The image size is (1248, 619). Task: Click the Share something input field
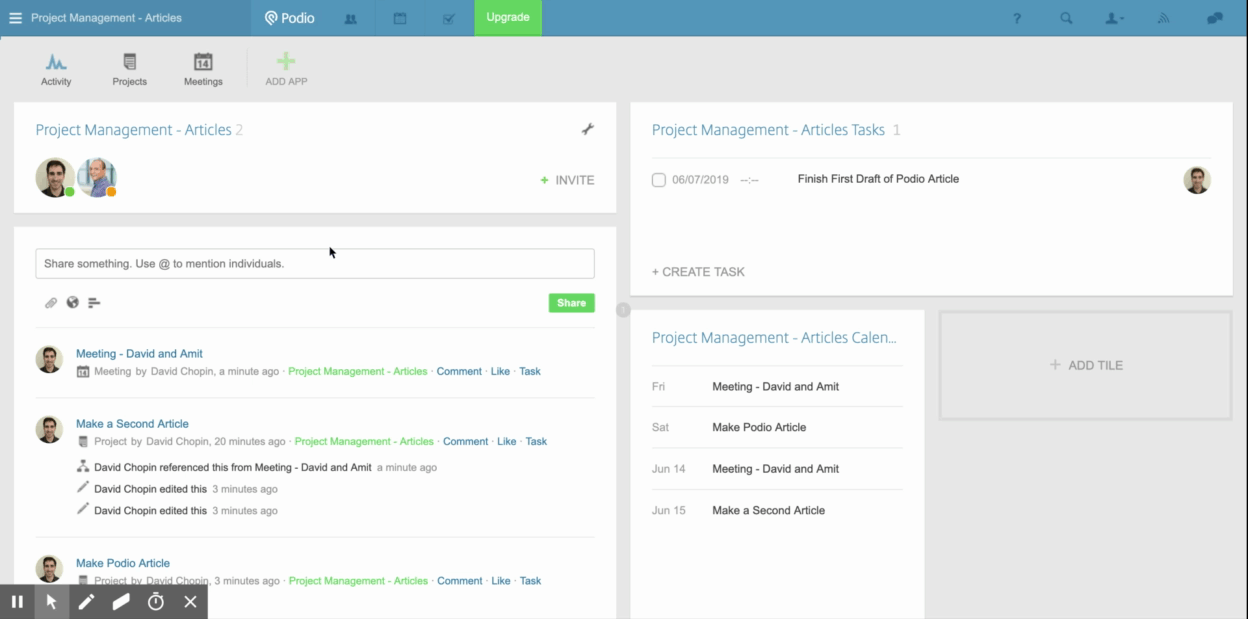tap(314, 264)
